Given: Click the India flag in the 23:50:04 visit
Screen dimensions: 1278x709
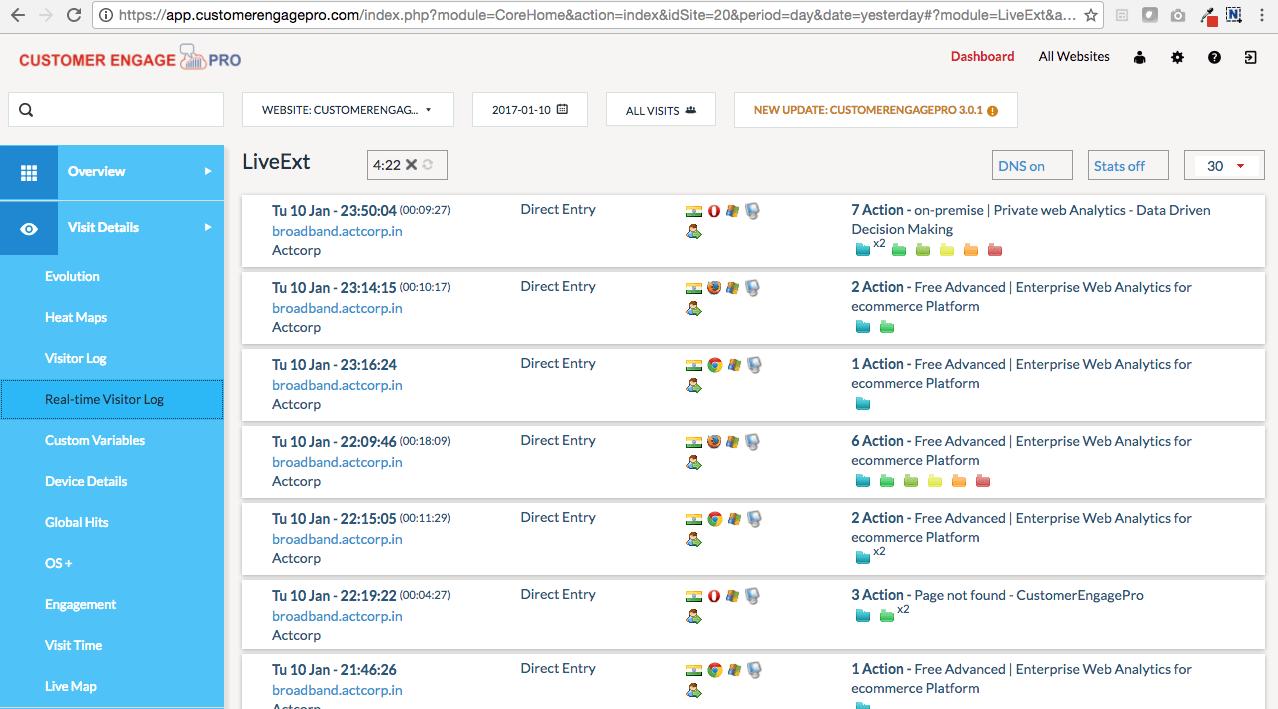Looking at the screenshot, I should 693,211.
